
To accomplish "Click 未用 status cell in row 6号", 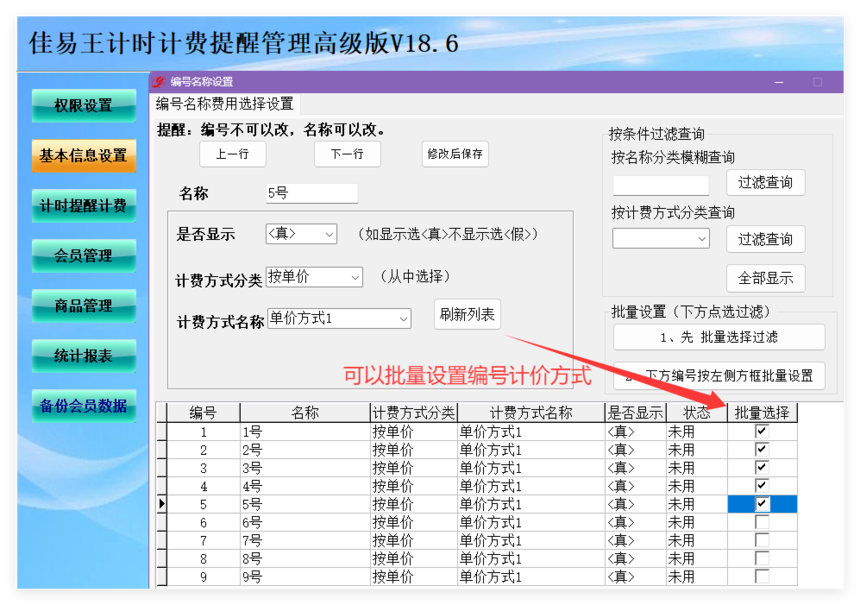I will click(x=697, y=522).
